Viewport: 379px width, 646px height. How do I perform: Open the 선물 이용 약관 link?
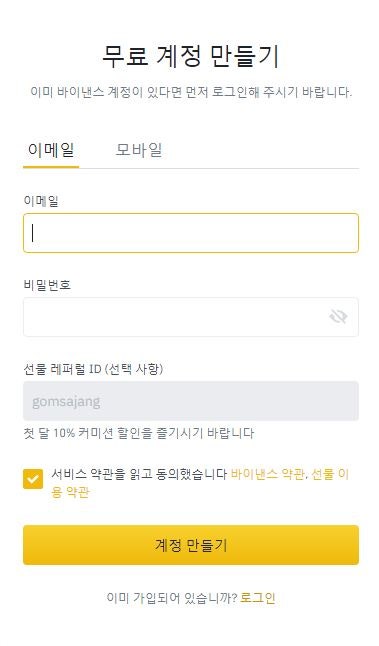coord(200,483)
